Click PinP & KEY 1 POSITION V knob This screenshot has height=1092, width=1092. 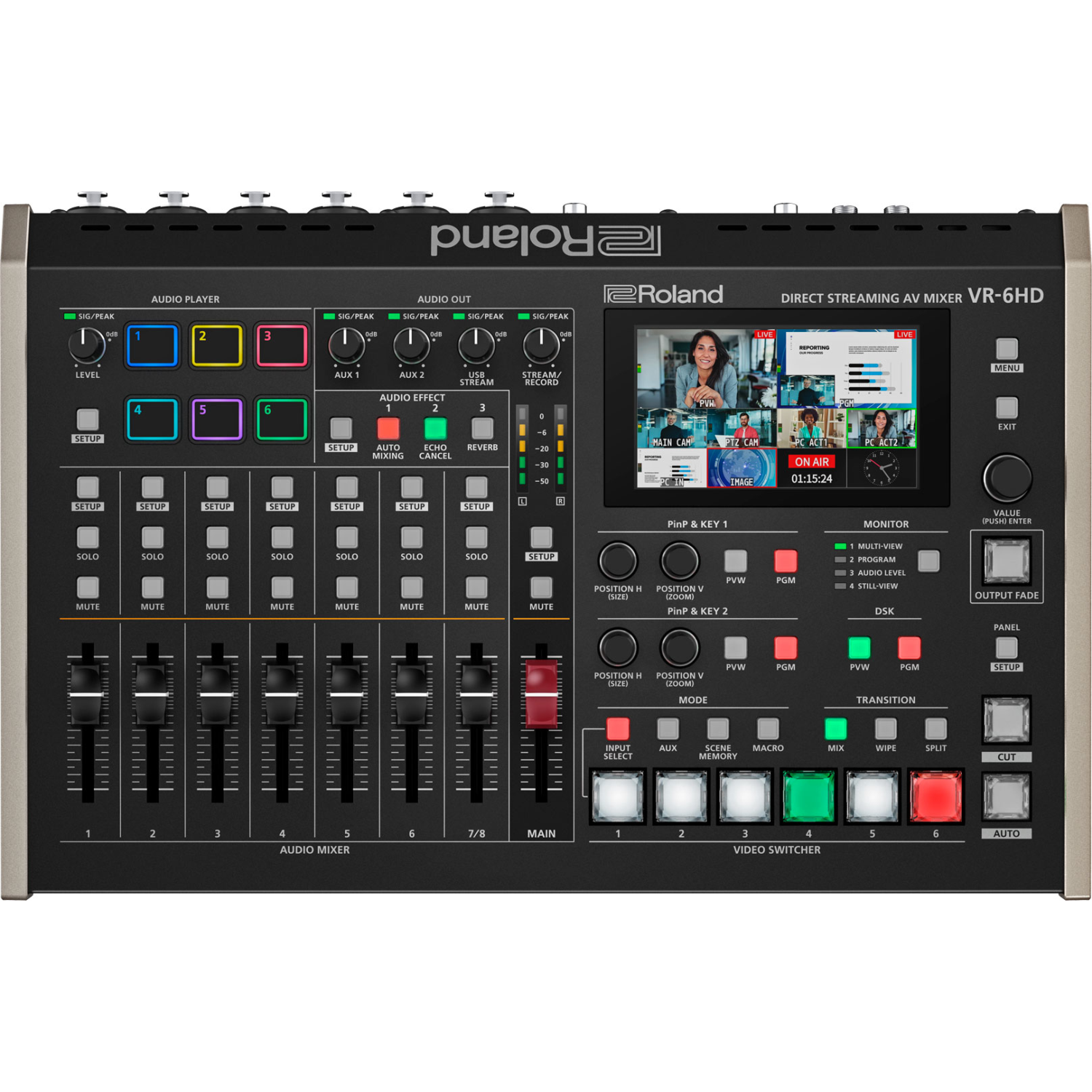coord(679,561)
